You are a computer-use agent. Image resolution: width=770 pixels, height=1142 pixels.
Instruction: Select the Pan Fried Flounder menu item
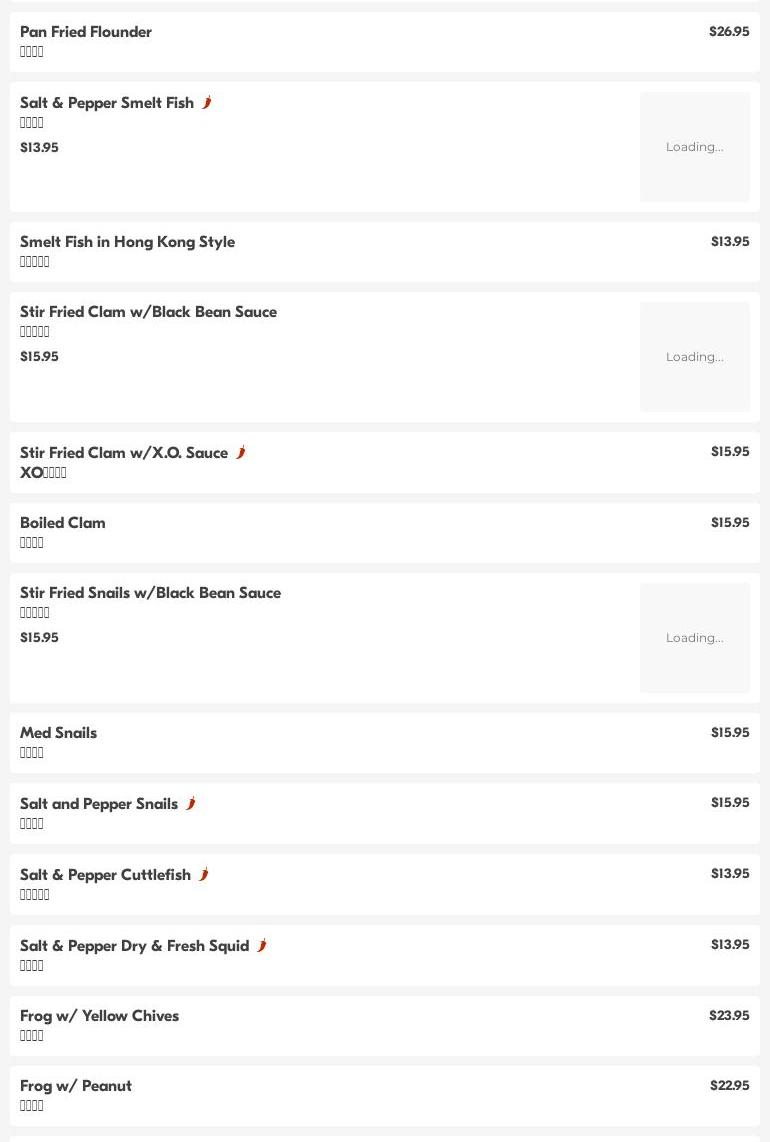pyautogui.click(x=86, y=32)
